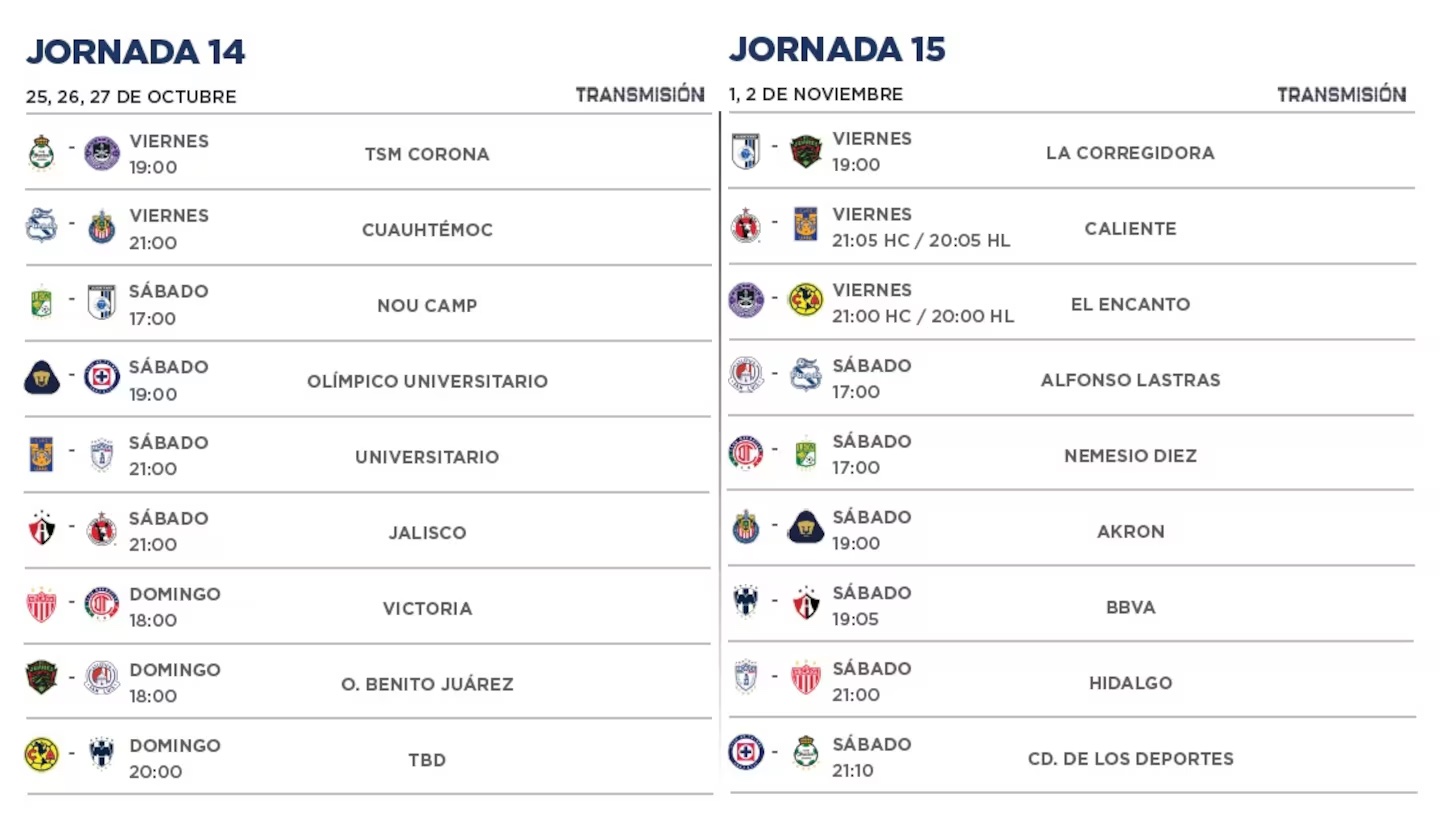Click the Pumas logo in the Olímpico Universitario row
The image size is (1440, 820).
pos(42,378)
